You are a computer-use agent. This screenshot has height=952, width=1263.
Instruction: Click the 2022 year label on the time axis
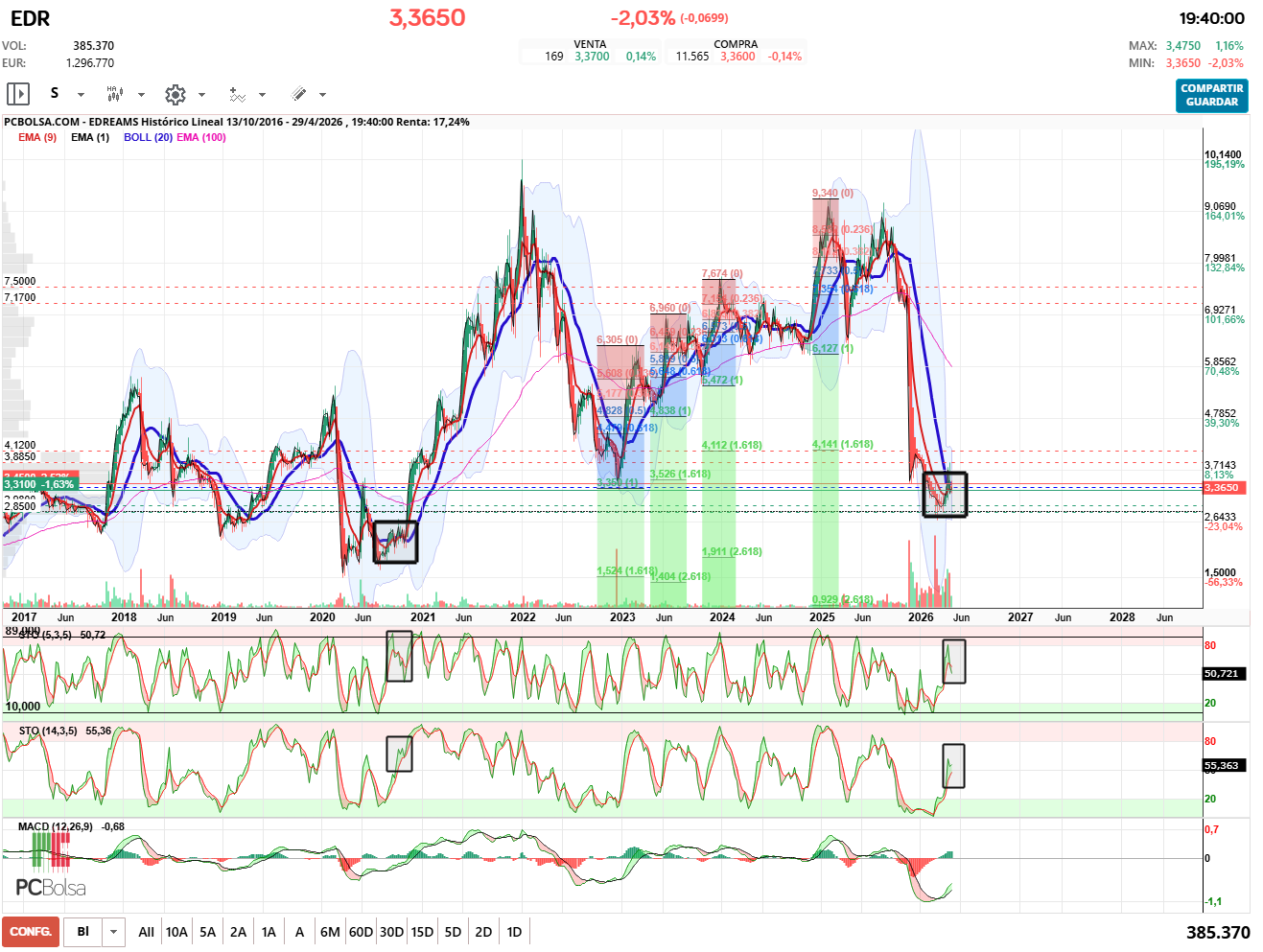click(x=523, y=617)
